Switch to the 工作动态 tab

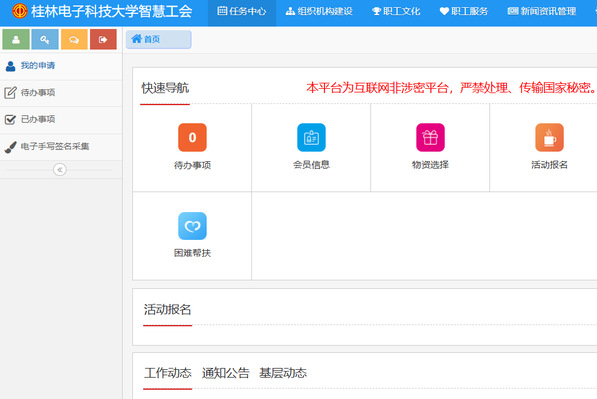pos(168,373)
